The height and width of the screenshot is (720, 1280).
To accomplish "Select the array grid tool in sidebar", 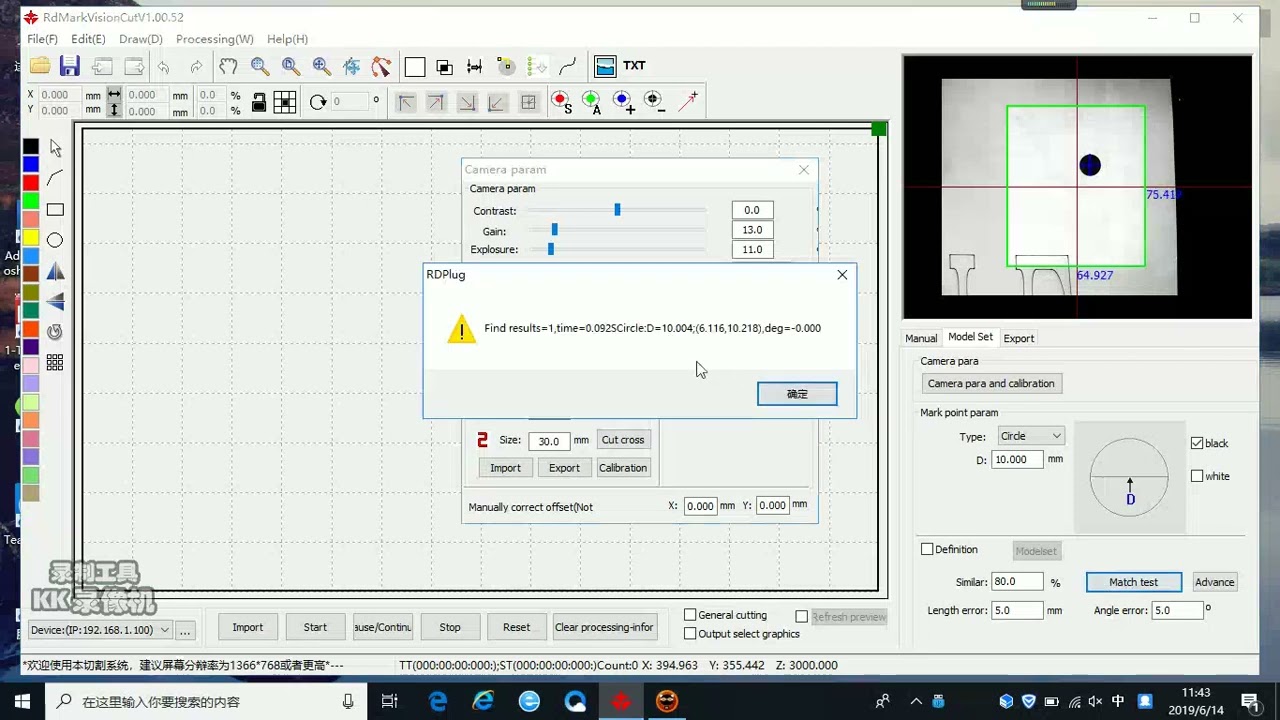I will (x=55, y=362).
